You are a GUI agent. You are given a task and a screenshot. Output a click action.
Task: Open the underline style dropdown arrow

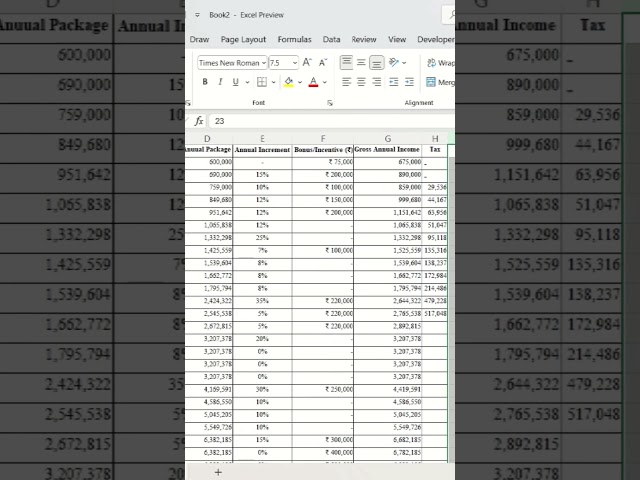(247, 82)
